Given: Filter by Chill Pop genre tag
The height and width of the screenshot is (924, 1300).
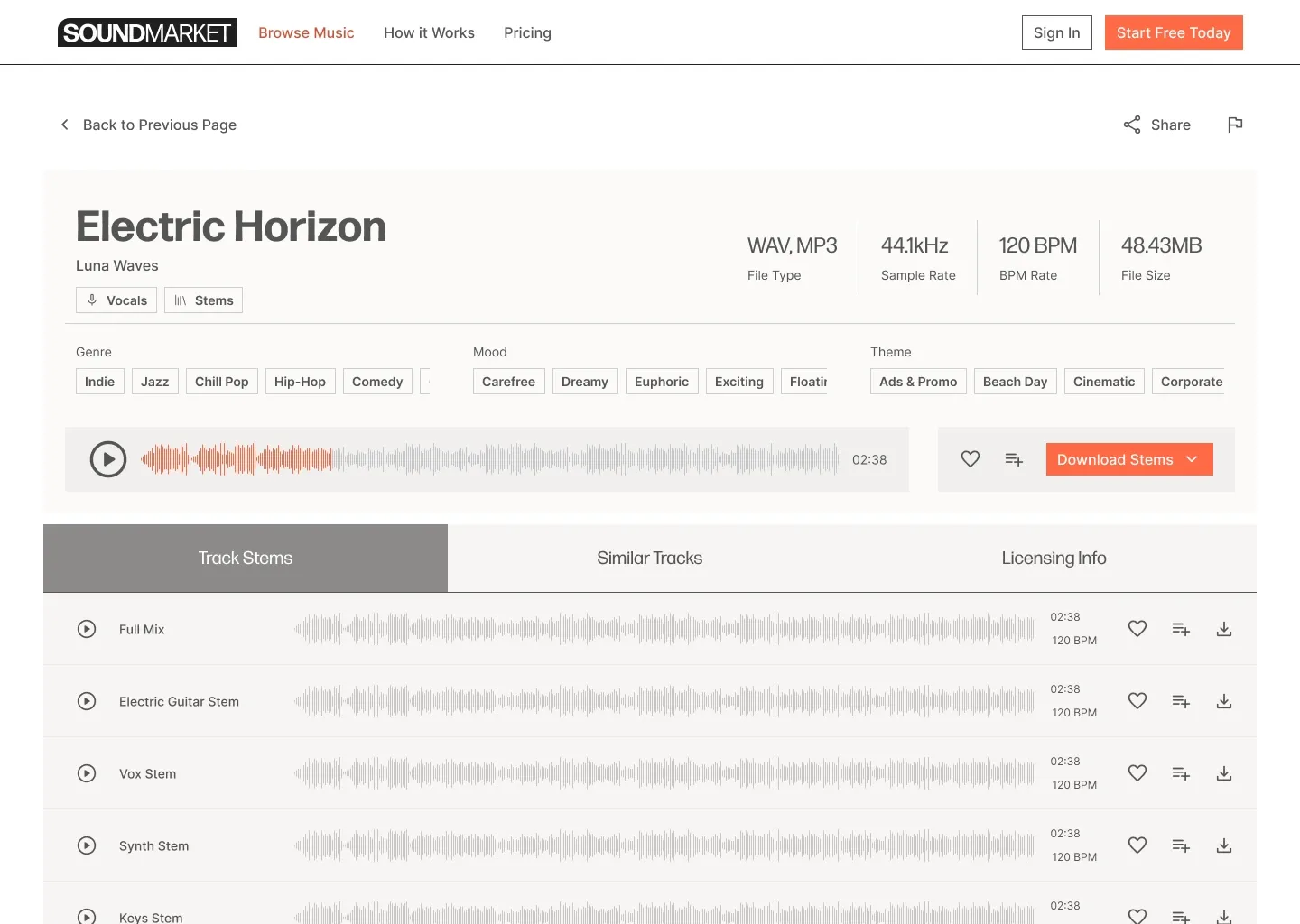Looking at the screenshot, I should (222, 382).
